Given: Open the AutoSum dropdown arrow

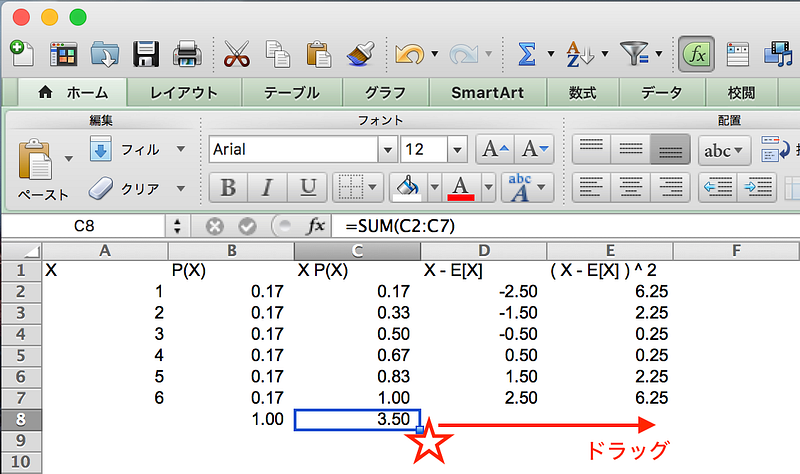Looking at the screenshot, I should pos(551,54).
